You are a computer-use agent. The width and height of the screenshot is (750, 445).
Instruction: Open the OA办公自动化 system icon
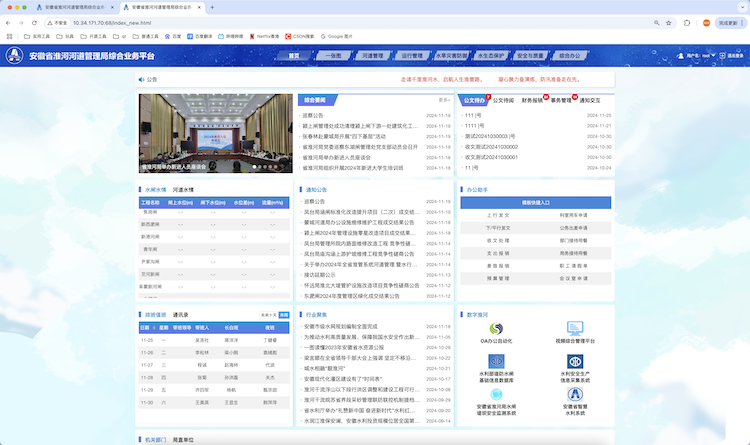coord(496,328)
